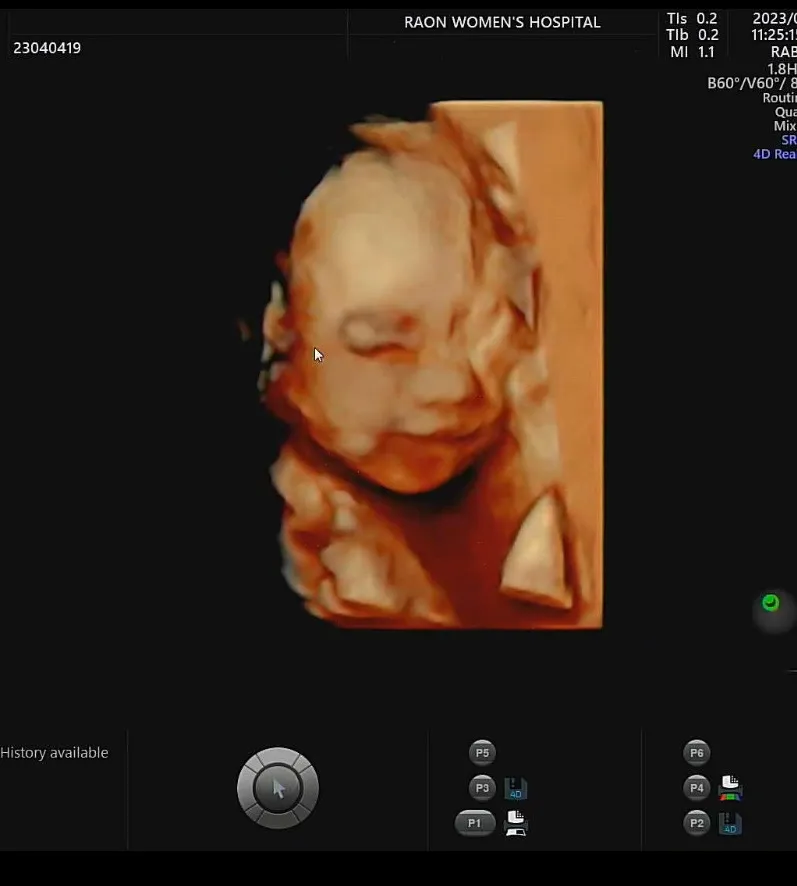Click the black-and-white printer icon next to P1

516,823
